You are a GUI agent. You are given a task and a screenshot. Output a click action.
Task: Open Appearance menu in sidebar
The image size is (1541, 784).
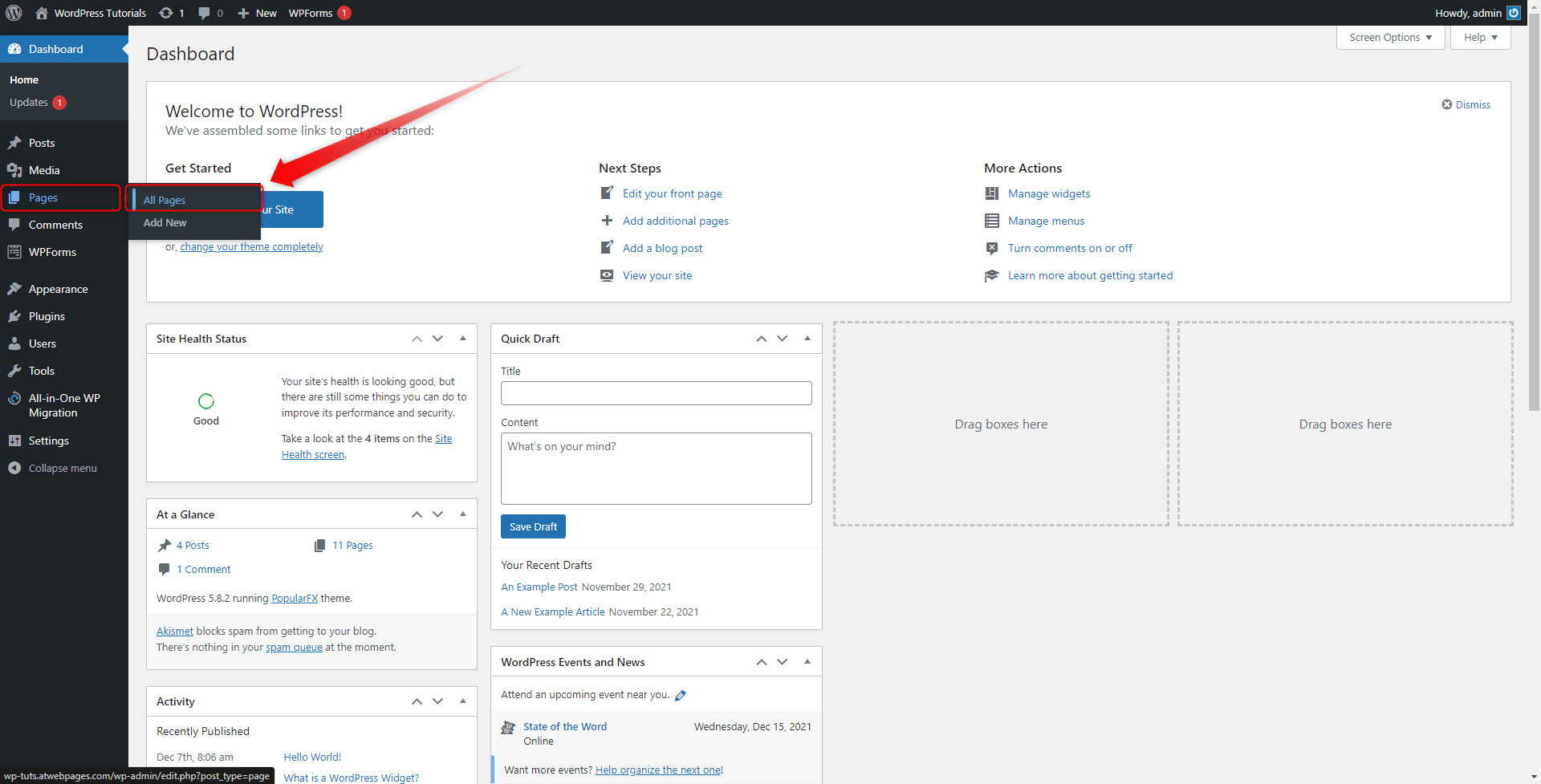[x=58, y=289]
